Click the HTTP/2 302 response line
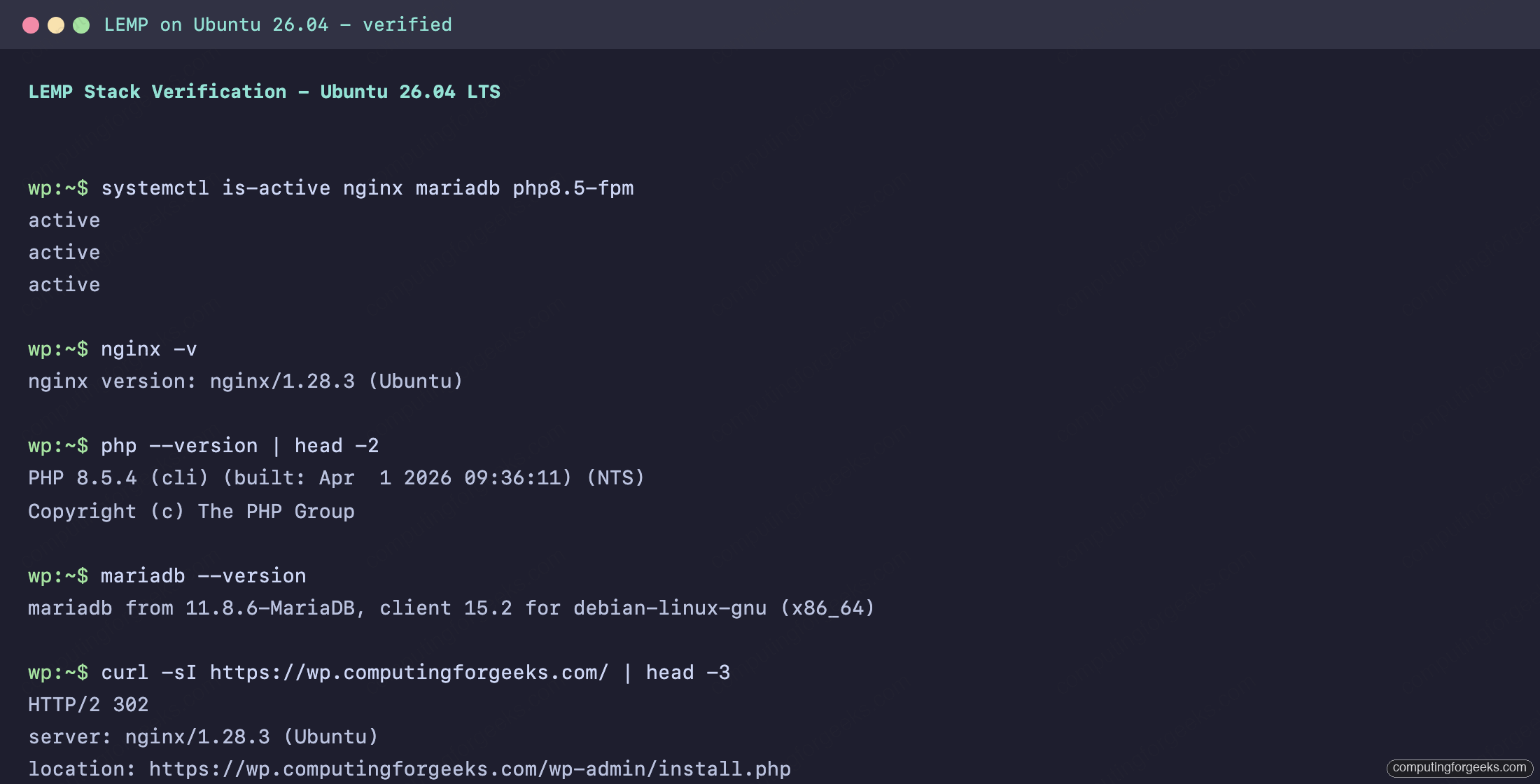 click(88, 704)
